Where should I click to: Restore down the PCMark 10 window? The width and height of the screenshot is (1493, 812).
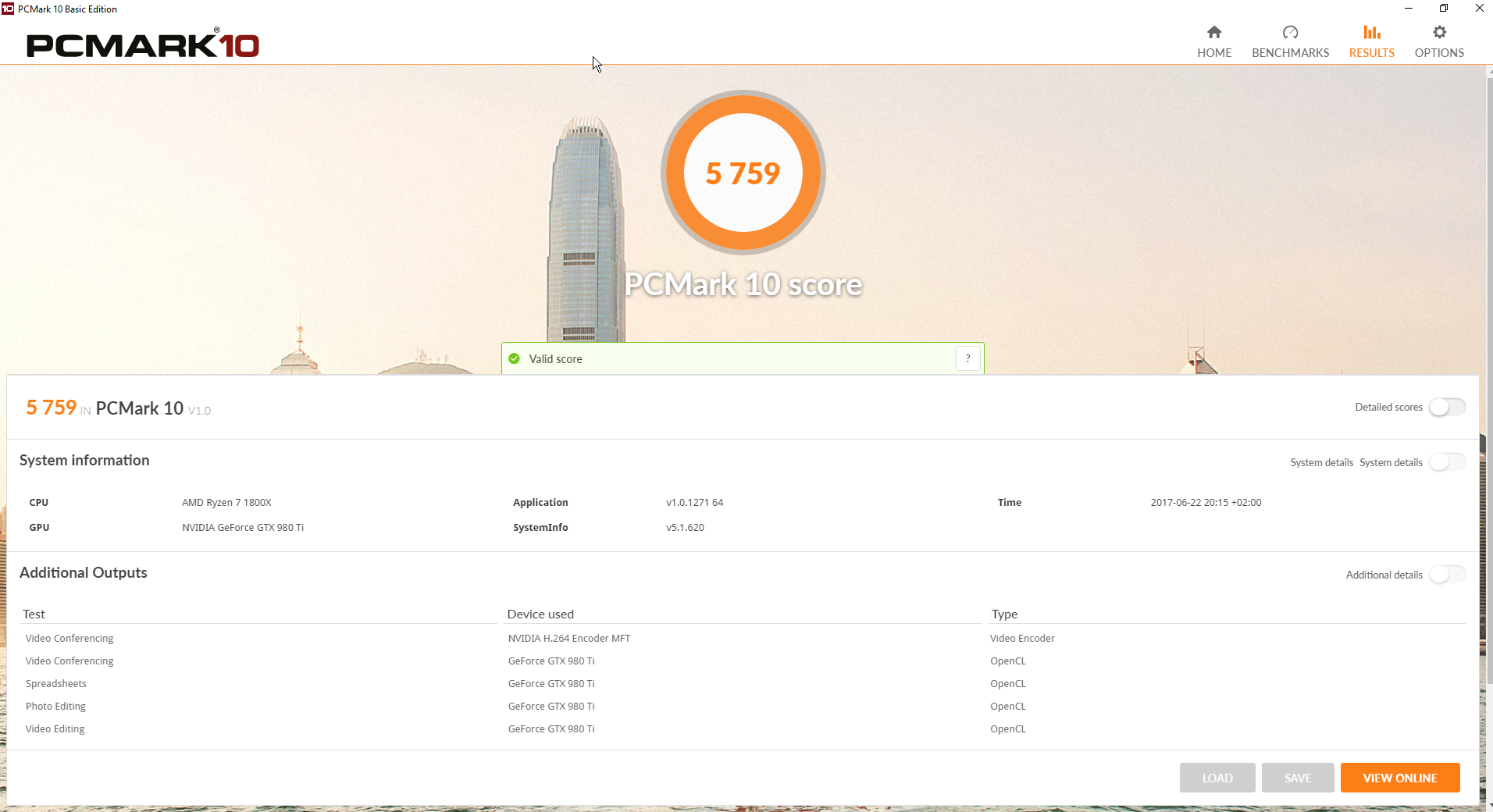pos(1444,9)
